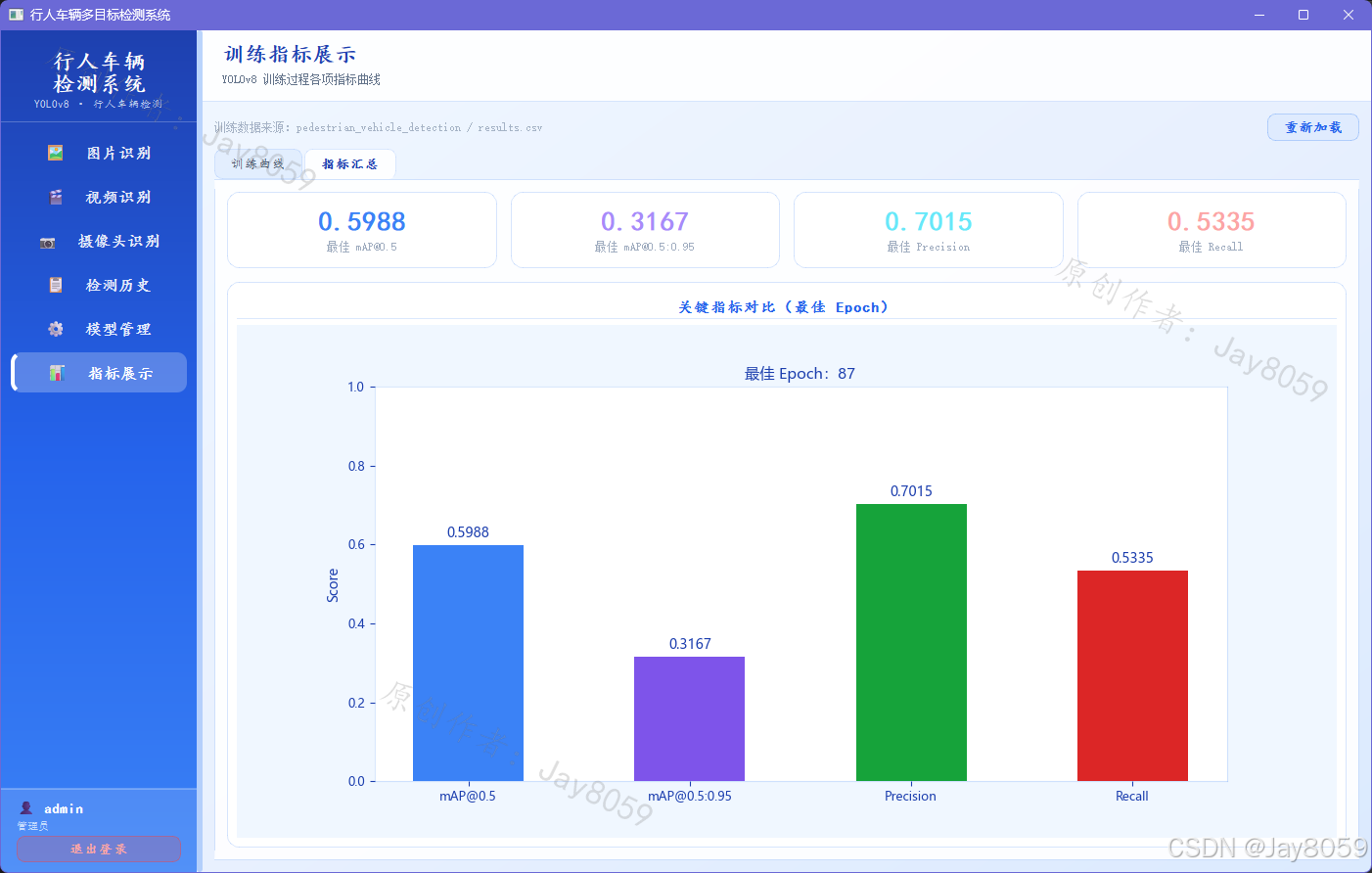The width and height of the screenshot is (1372, 873).
Task: Click the purple mAP@0.5:0.95 bar
Action: click(689, 718)
